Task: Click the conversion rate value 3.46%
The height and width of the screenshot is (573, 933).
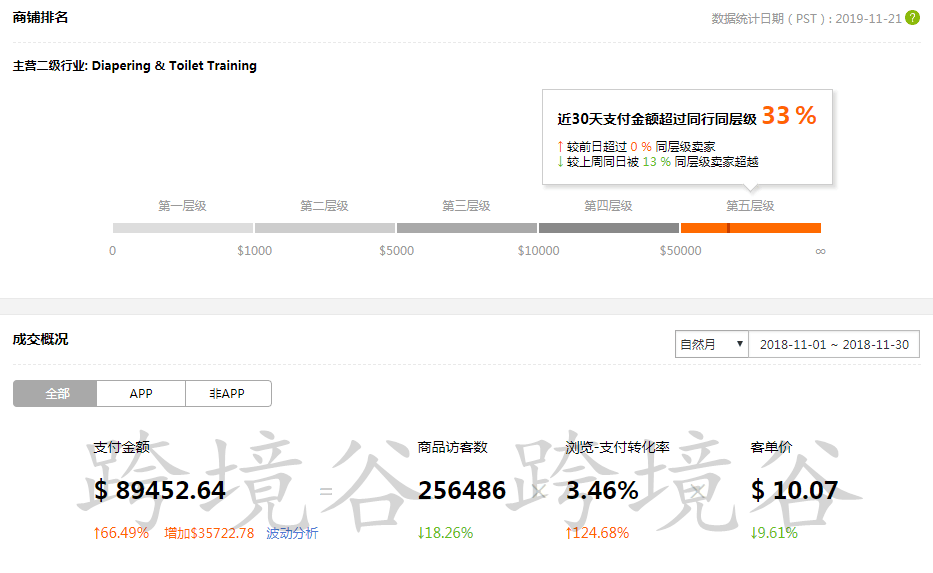Action: [602, 490]
